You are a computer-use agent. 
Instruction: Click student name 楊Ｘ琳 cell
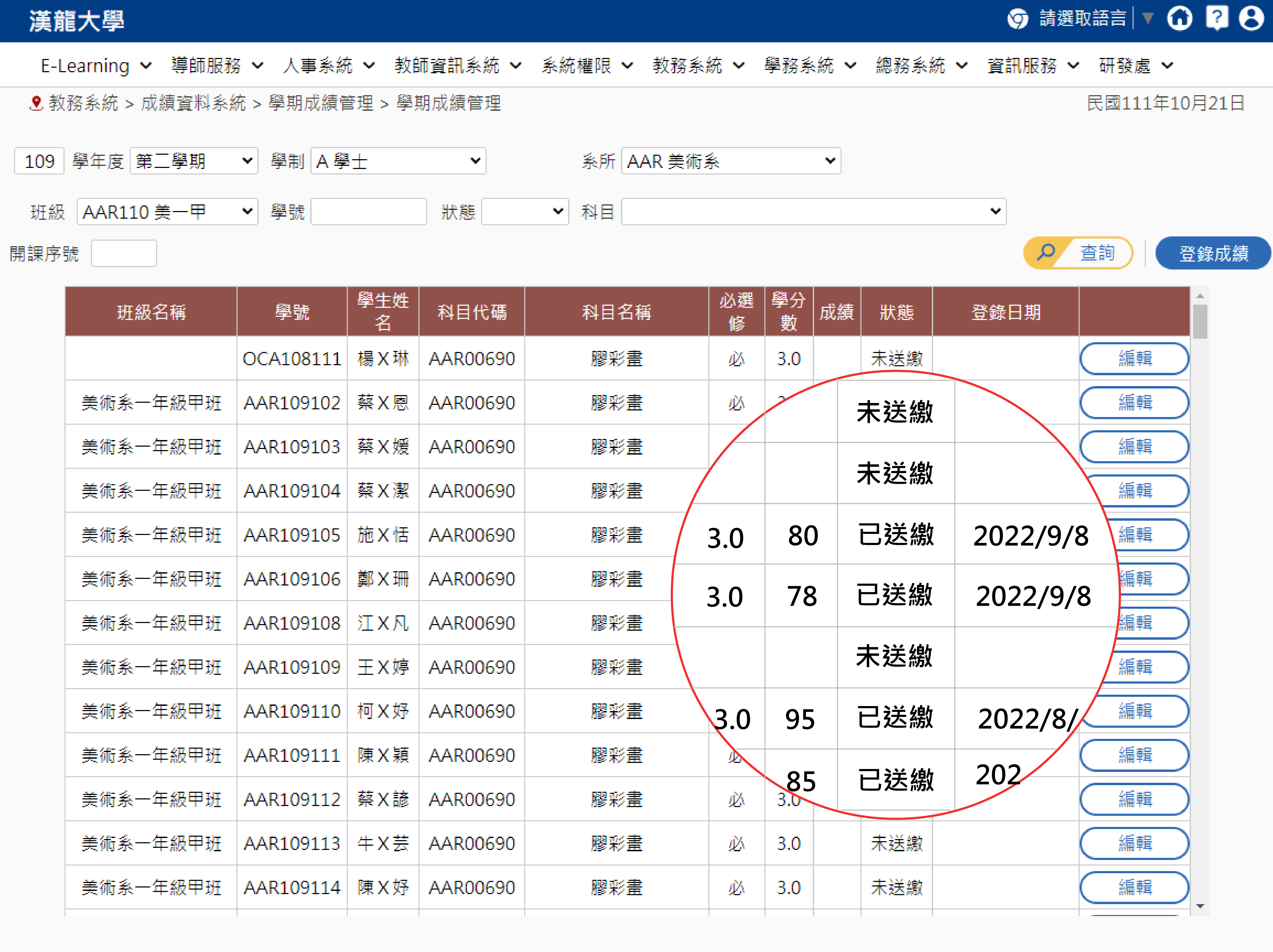pyautogui.click(x=383, y=359)
